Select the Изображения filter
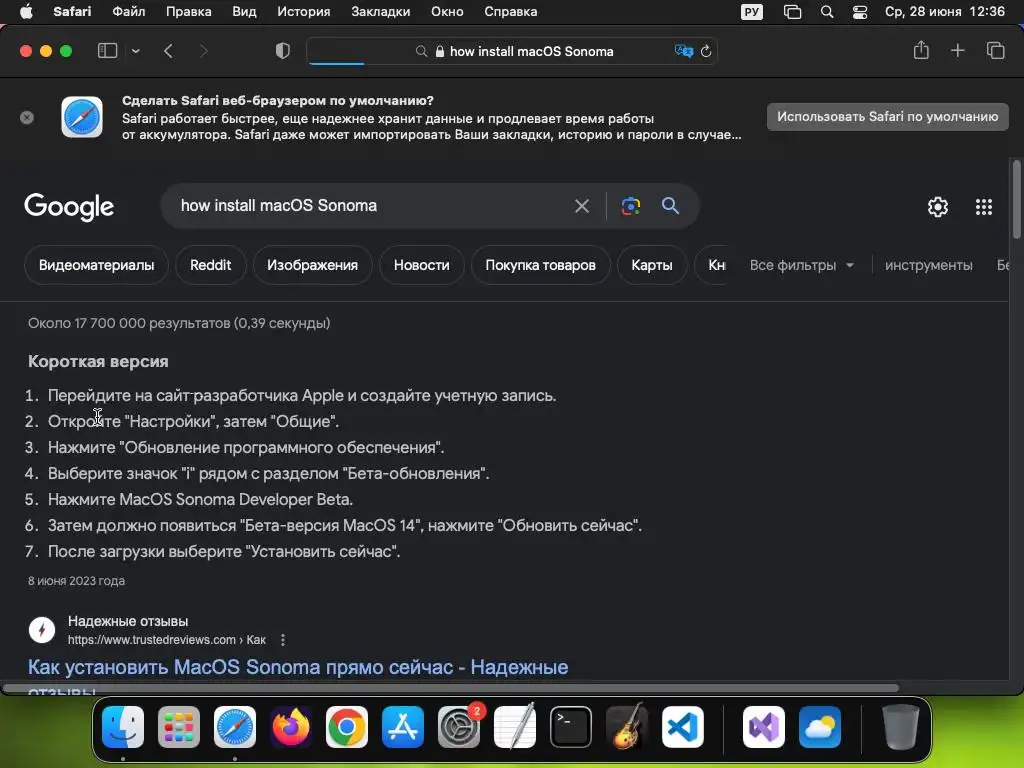 point(312,265)
